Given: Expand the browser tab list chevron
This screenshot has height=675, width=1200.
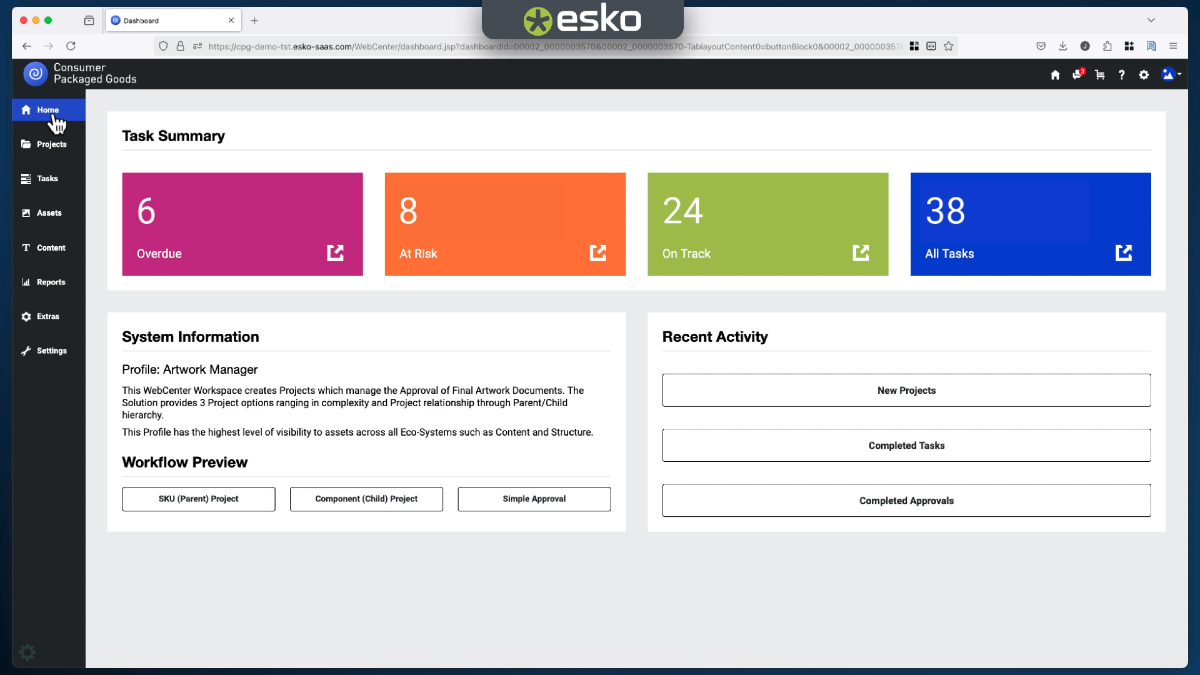Looking at the screenshot, I should coord(1151,20).
